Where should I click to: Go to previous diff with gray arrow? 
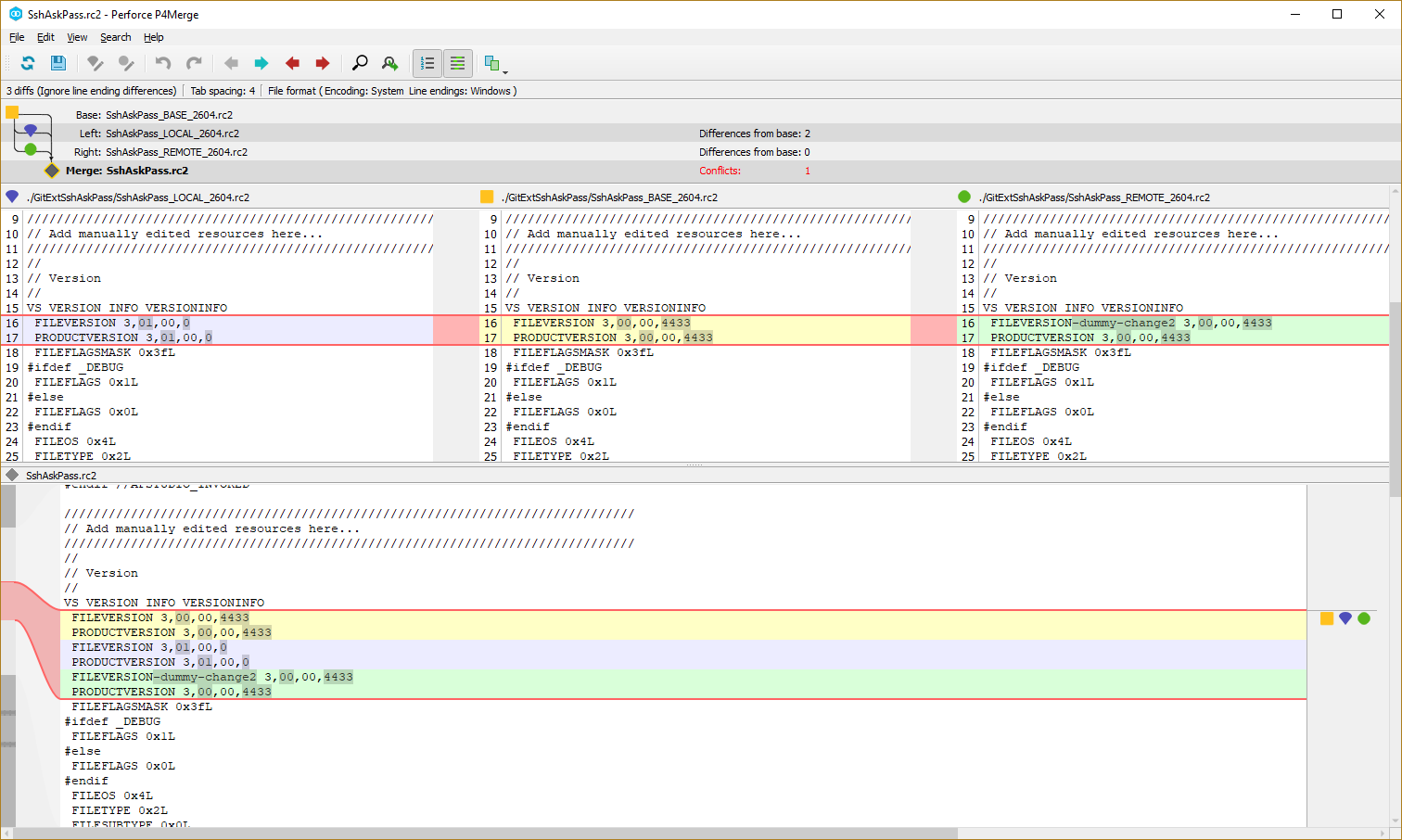[x=231, y=63]
